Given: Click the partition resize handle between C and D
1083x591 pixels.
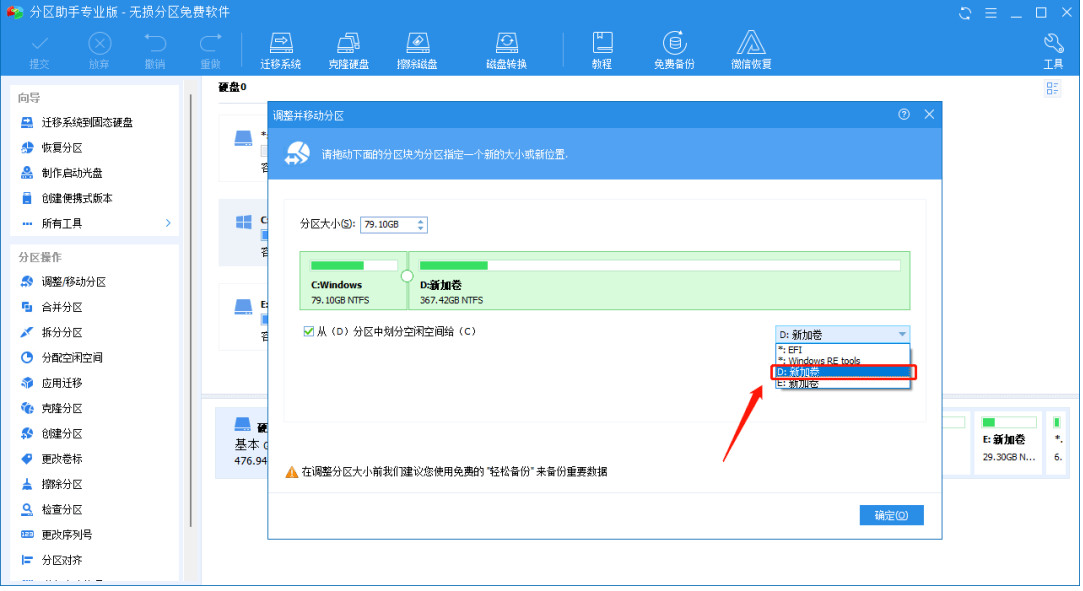Looking at the screenshot, I should click(407, 276).
